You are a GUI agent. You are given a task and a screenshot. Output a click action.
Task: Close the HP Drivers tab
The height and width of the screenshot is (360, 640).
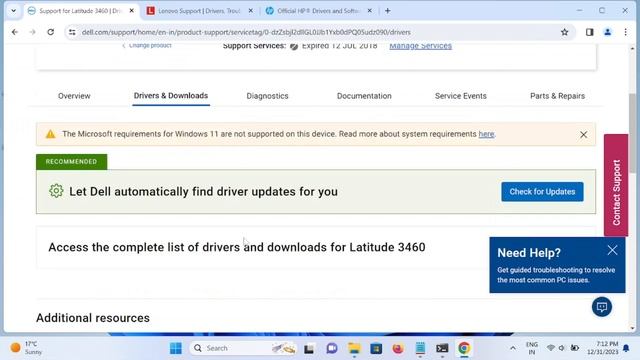(369, 11)
